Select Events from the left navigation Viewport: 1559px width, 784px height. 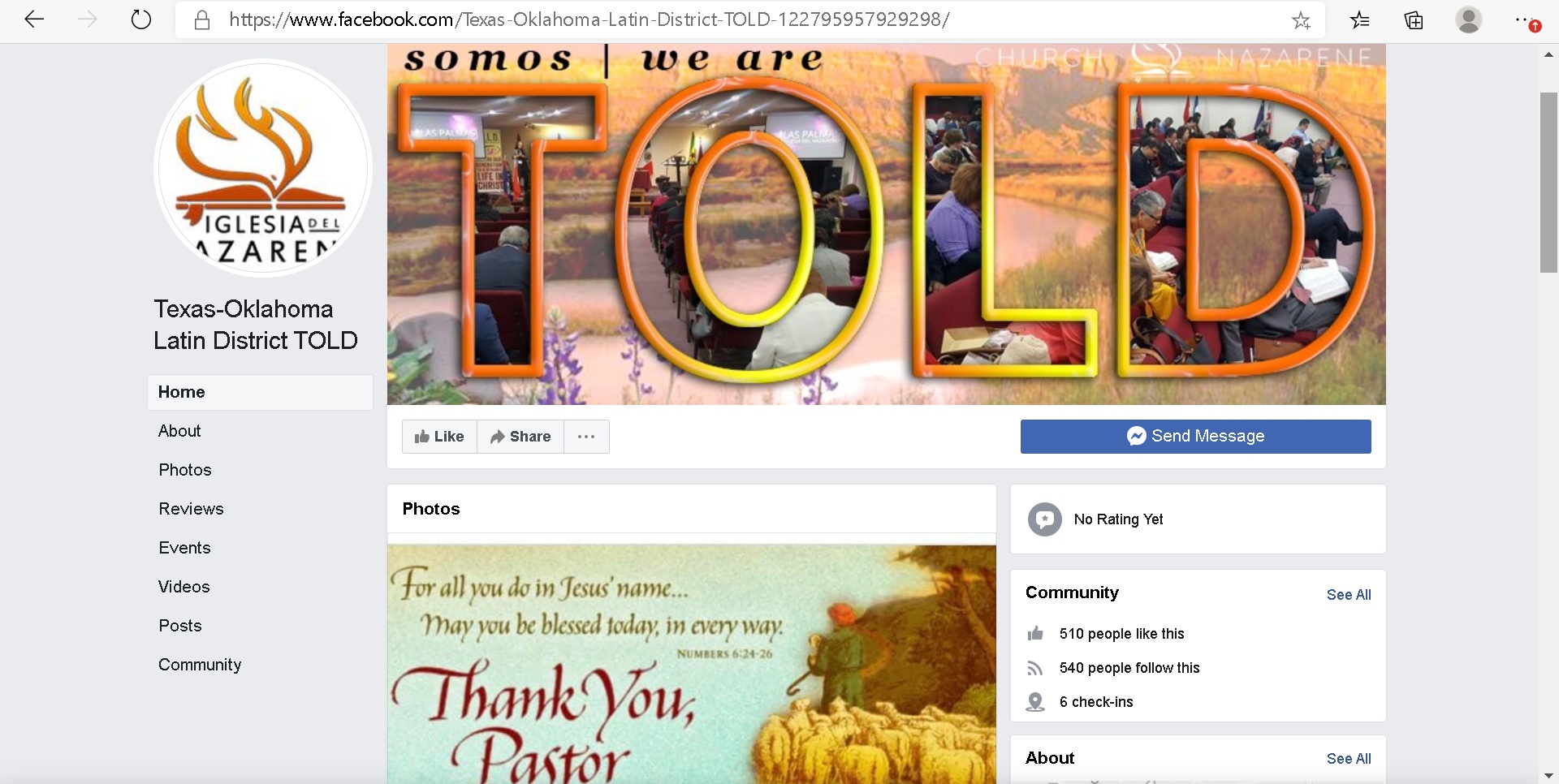[x=184, y=548]
